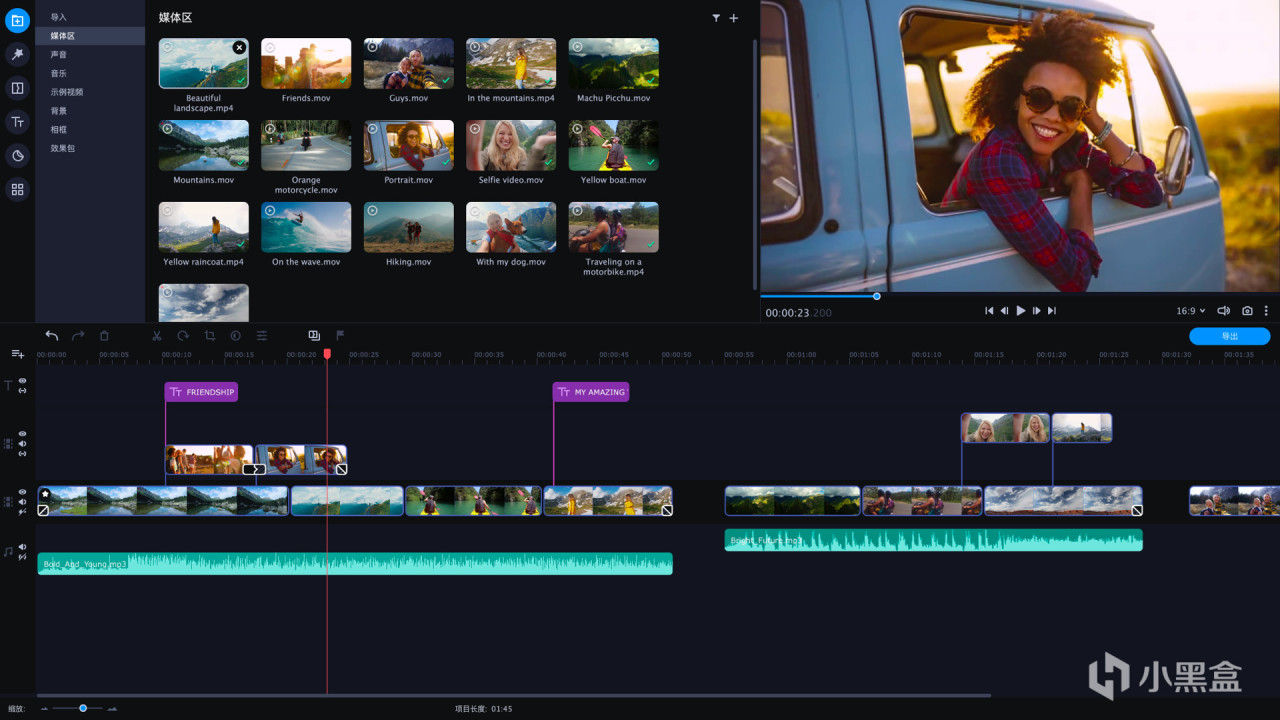
Task: Skip to the beginning of the project
Action: point(989,311)
